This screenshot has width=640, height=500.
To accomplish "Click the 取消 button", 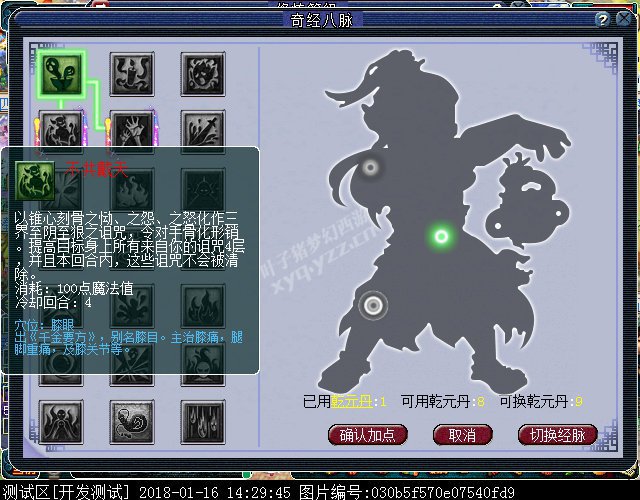I will coord(462,435).
